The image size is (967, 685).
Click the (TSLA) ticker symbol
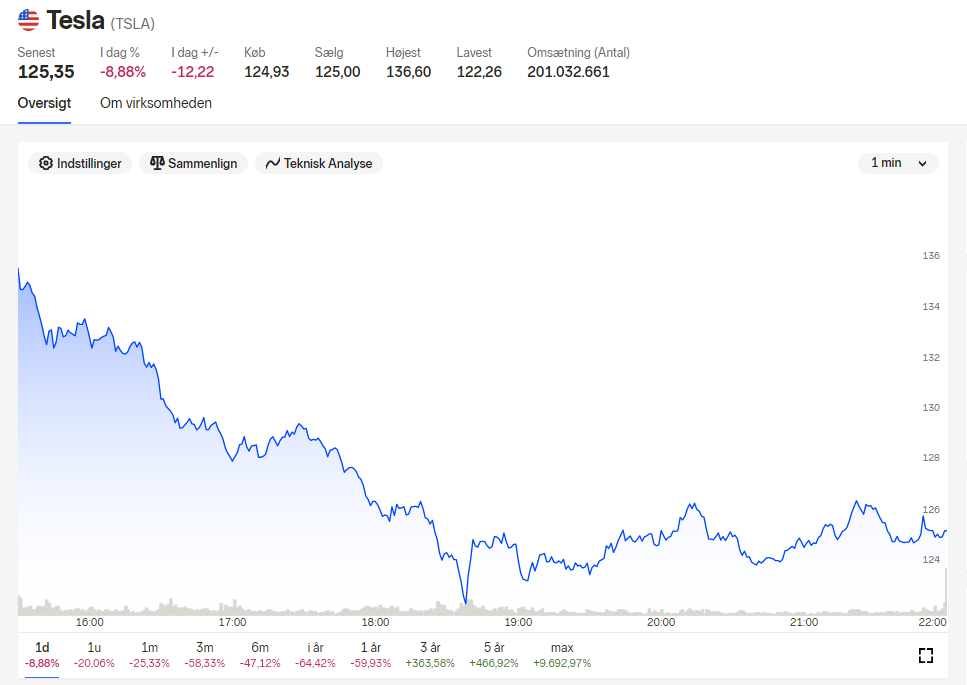[133, 23]
